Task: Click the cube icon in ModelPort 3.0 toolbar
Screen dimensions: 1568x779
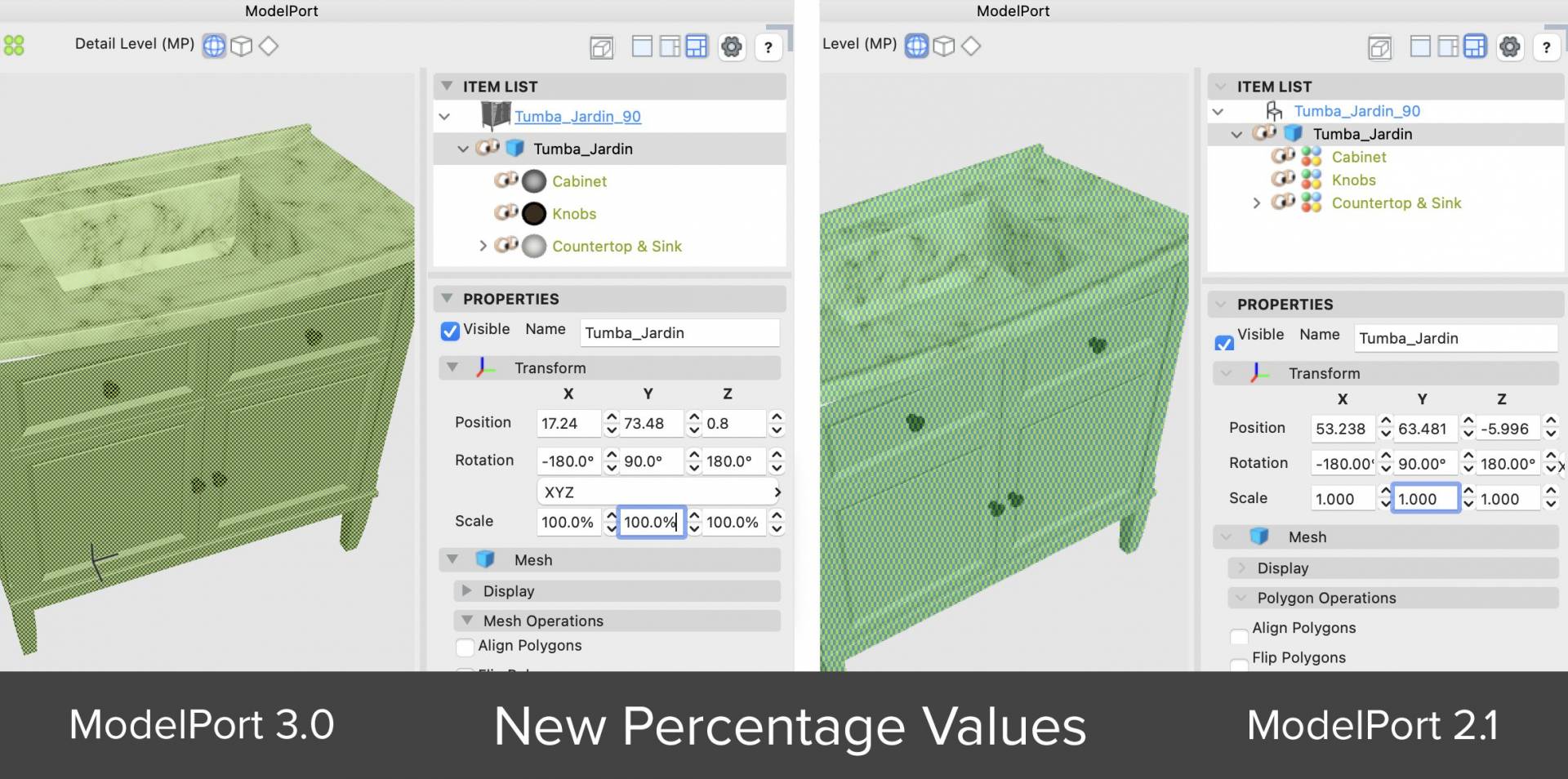Action: 242,46
